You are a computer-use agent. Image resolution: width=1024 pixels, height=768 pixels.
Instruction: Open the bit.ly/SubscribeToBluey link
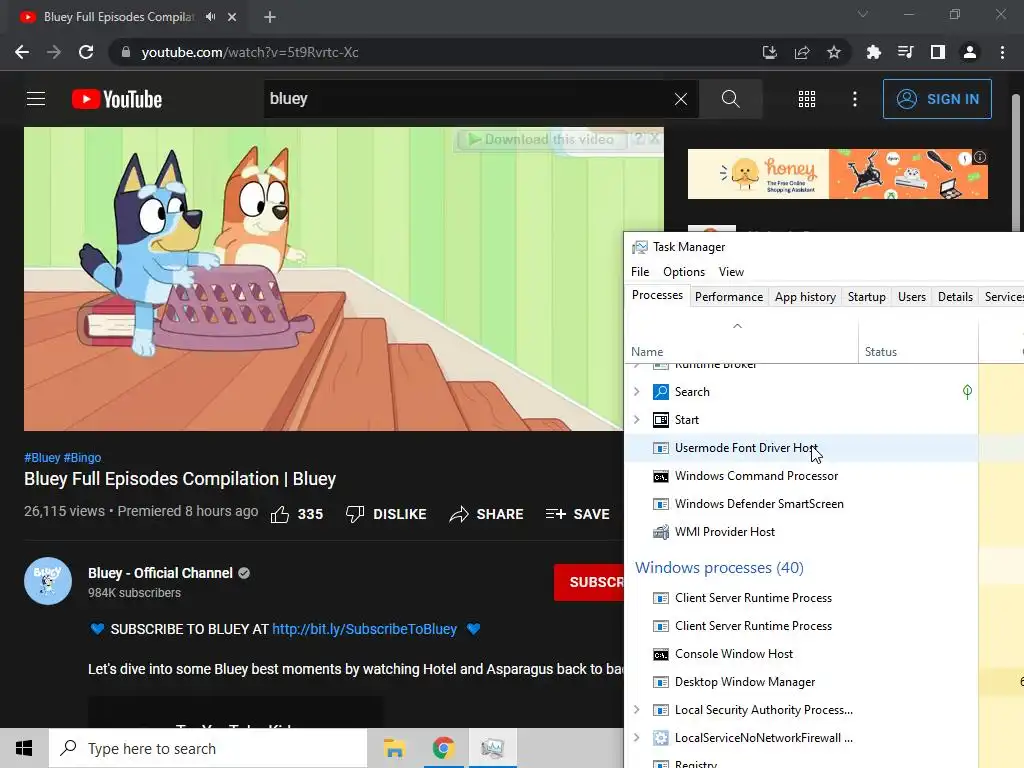click(x=364, y=629)
